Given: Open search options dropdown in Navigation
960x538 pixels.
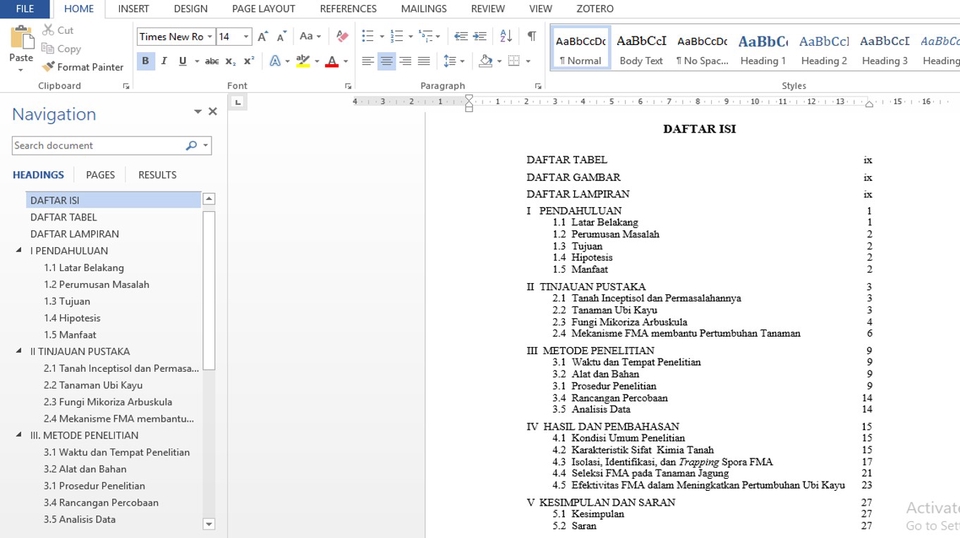Looking at the screenshot, I should click(x=206, y=146).
